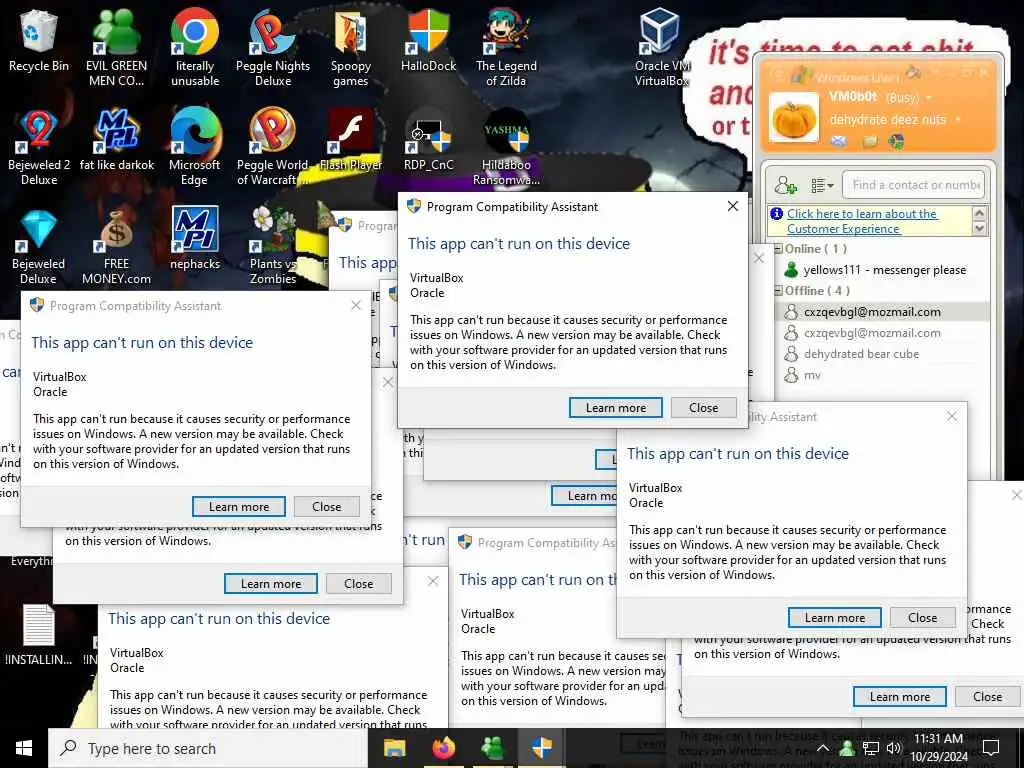Screen dimensions: 1024x768
Task: Collapse the Offline (4) contact group
Action: pyautogui.click(x=778, y=291)
